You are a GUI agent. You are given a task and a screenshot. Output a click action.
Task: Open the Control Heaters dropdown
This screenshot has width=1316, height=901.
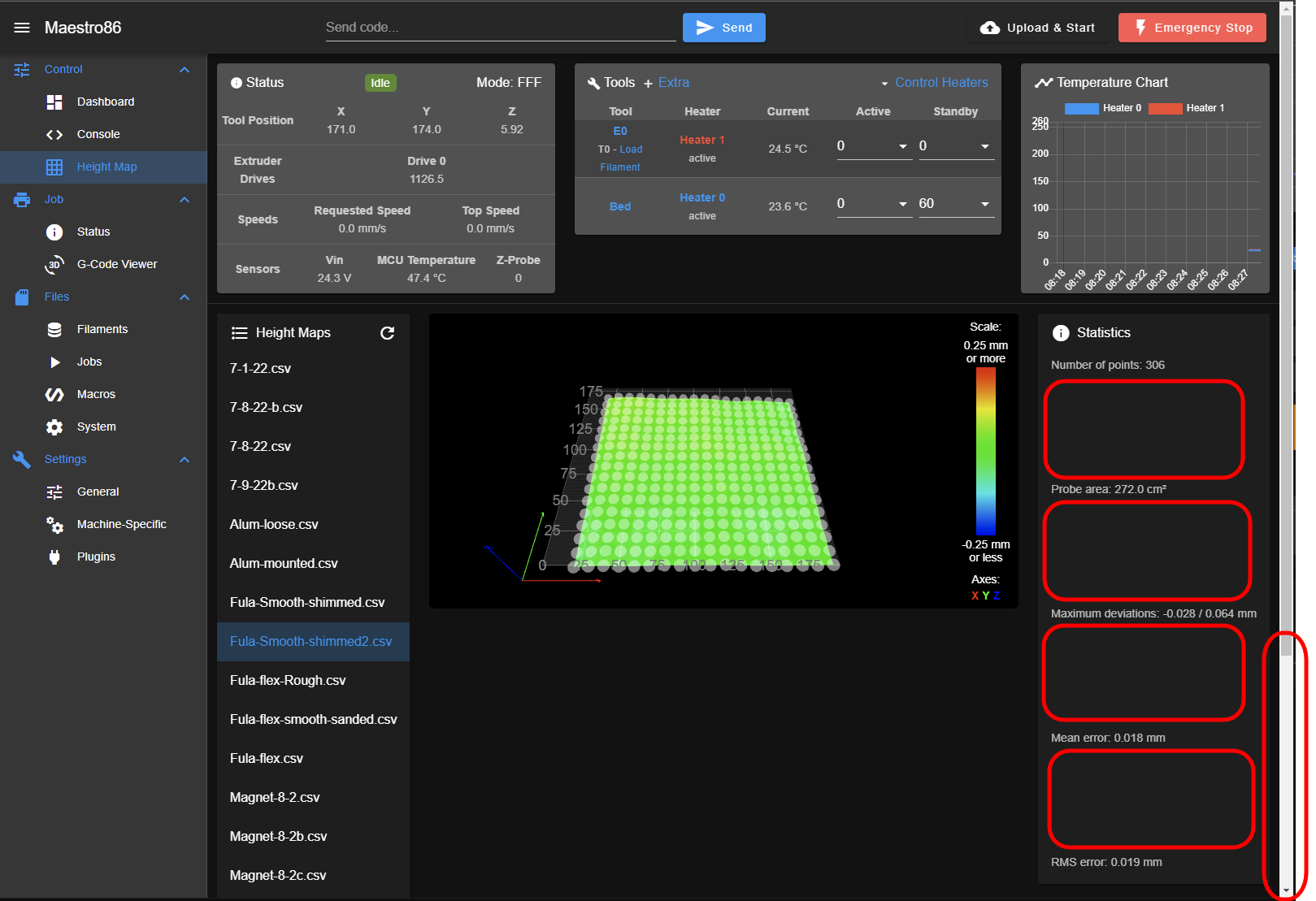pos(934,83)
